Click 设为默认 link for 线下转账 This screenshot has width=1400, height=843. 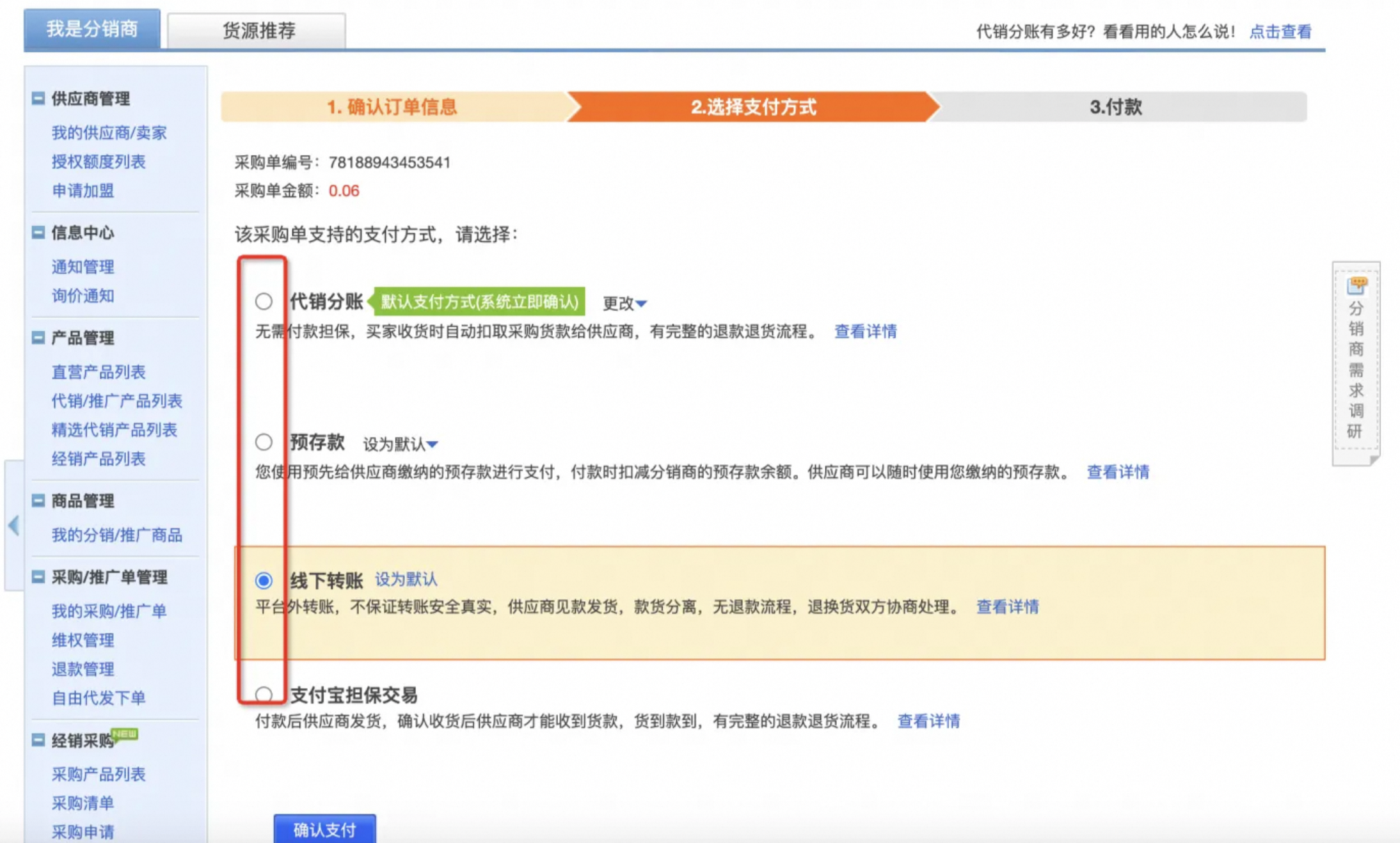click(406, 579)
